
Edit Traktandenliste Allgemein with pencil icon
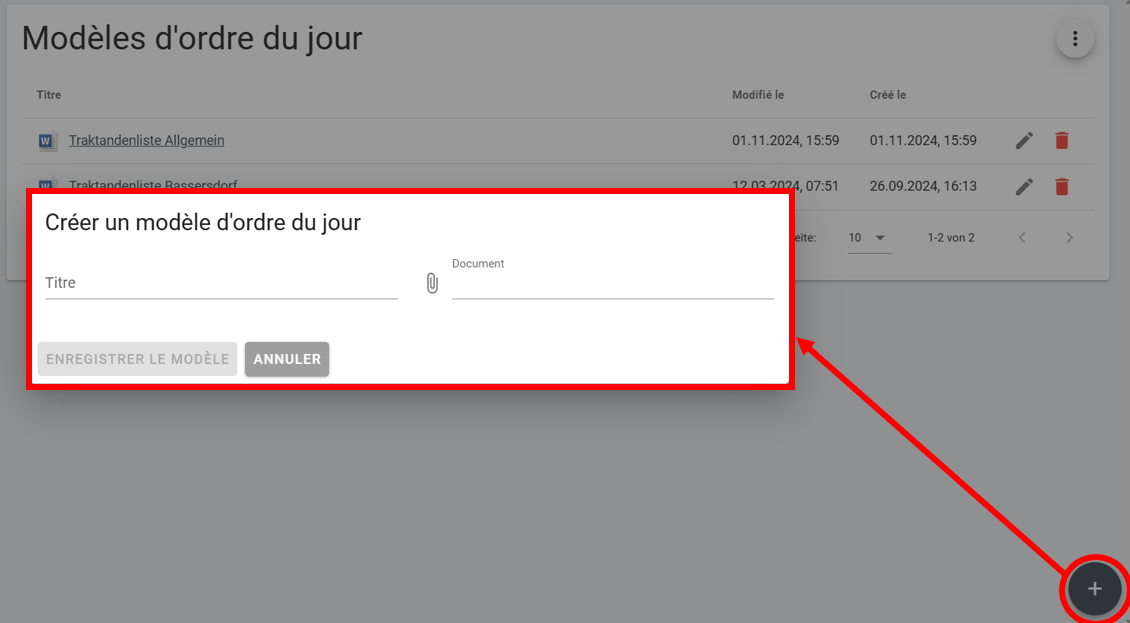1024,141
